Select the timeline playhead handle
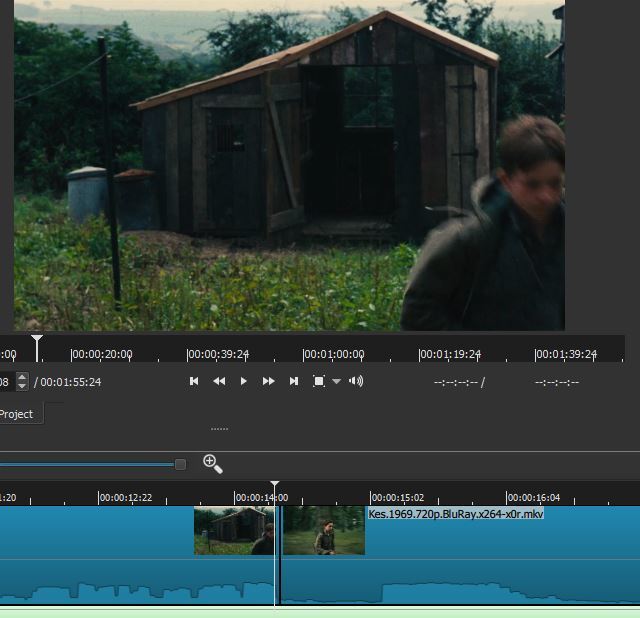This screenshot has width=640, height=618. tap(275, 484)
